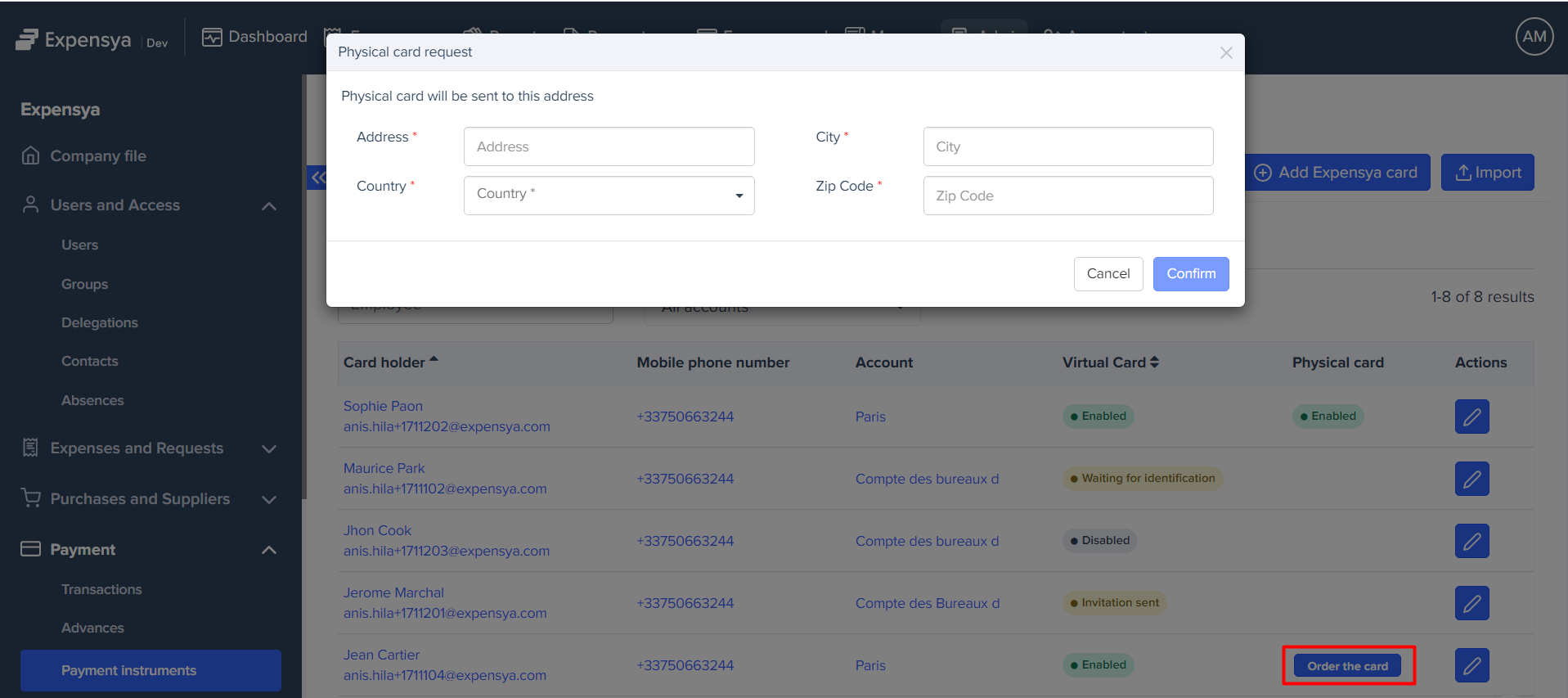The width and height of the screenshot is (1568, 698).
Task: Click the Address input field
Action: (609, 146)
